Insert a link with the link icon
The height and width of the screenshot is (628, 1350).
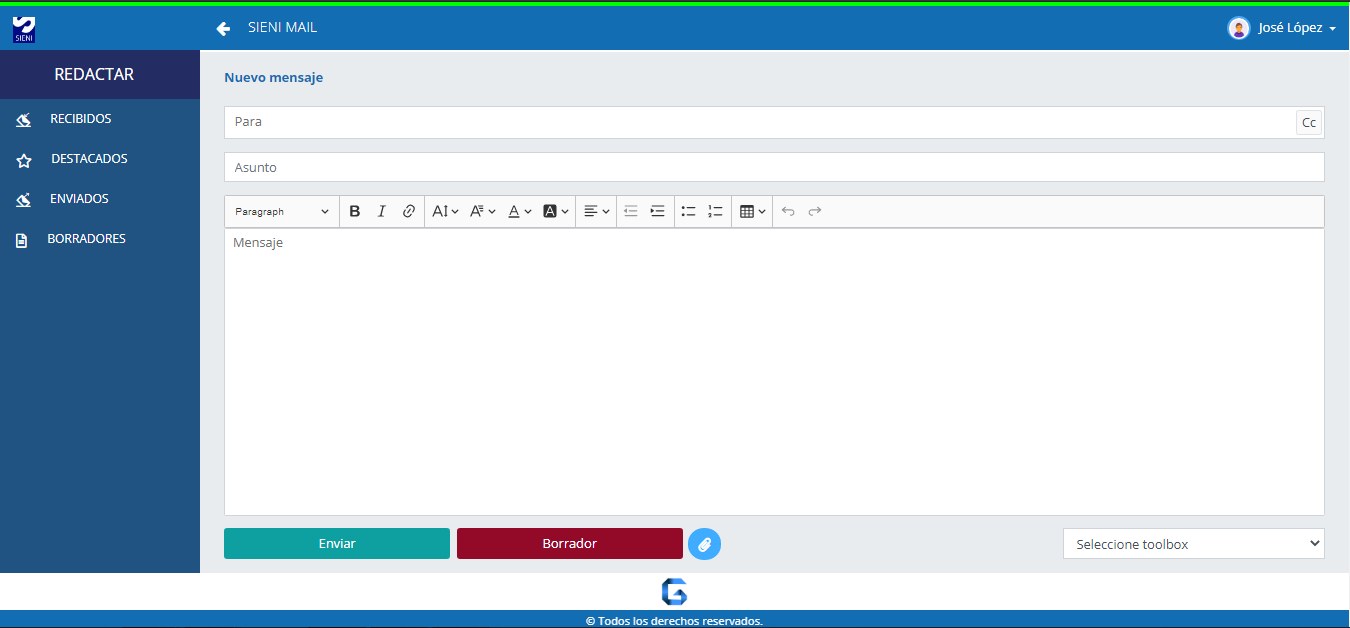(408, 211)
